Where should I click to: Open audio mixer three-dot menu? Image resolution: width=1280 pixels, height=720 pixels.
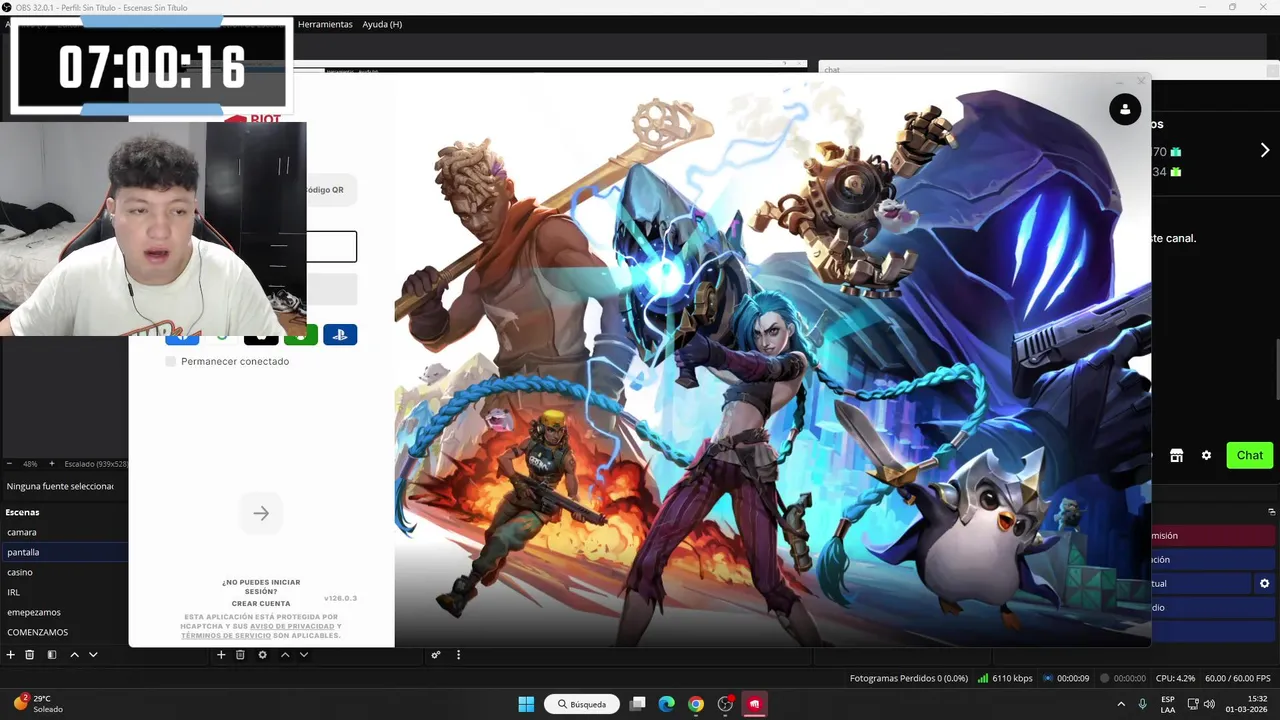click(x=458, y=655)
